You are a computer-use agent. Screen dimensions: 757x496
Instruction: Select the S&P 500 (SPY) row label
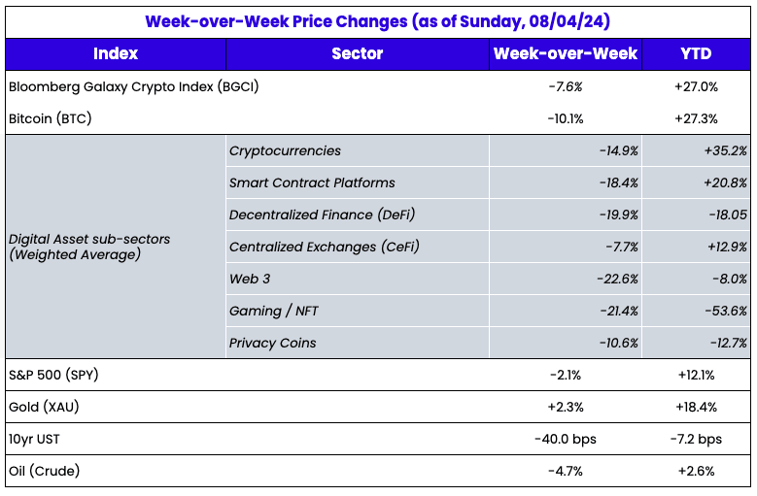click(x=57, y=375)
